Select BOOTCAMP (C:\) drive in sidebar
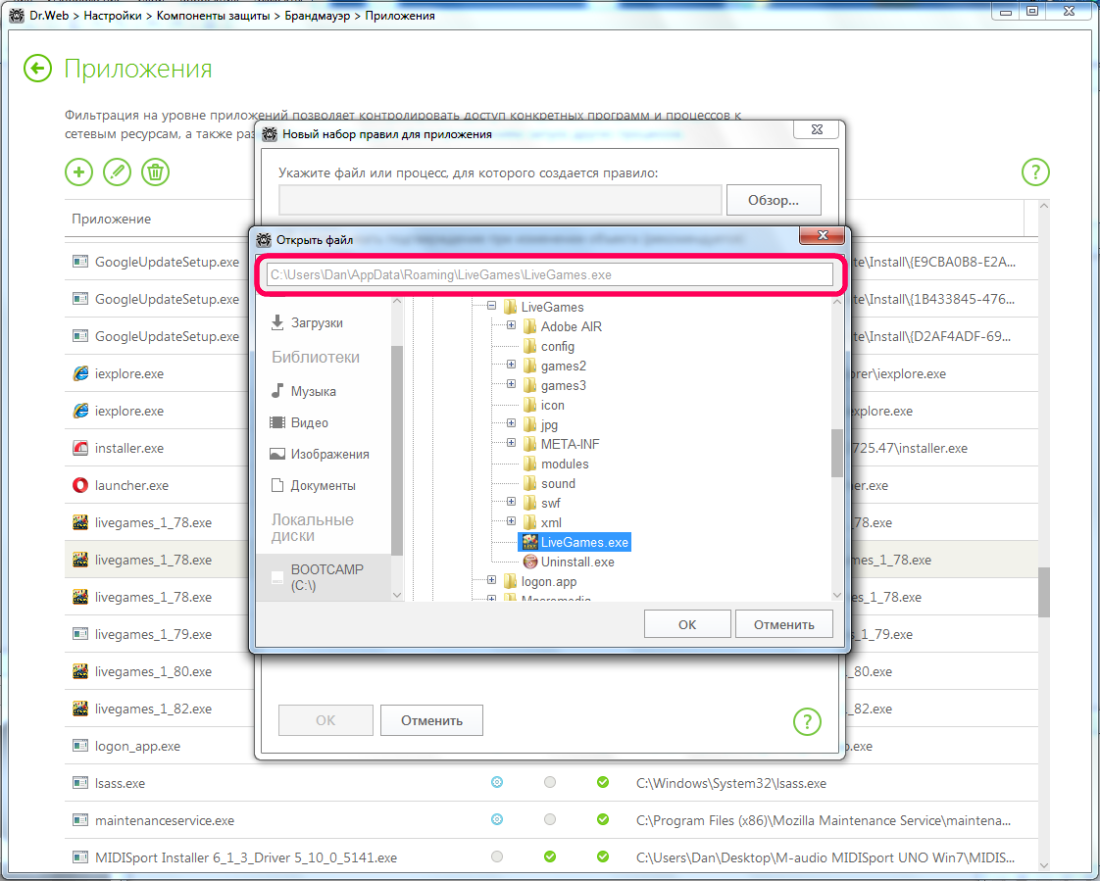The height and width of the screenshot is (881, 1100). [323, 577]
